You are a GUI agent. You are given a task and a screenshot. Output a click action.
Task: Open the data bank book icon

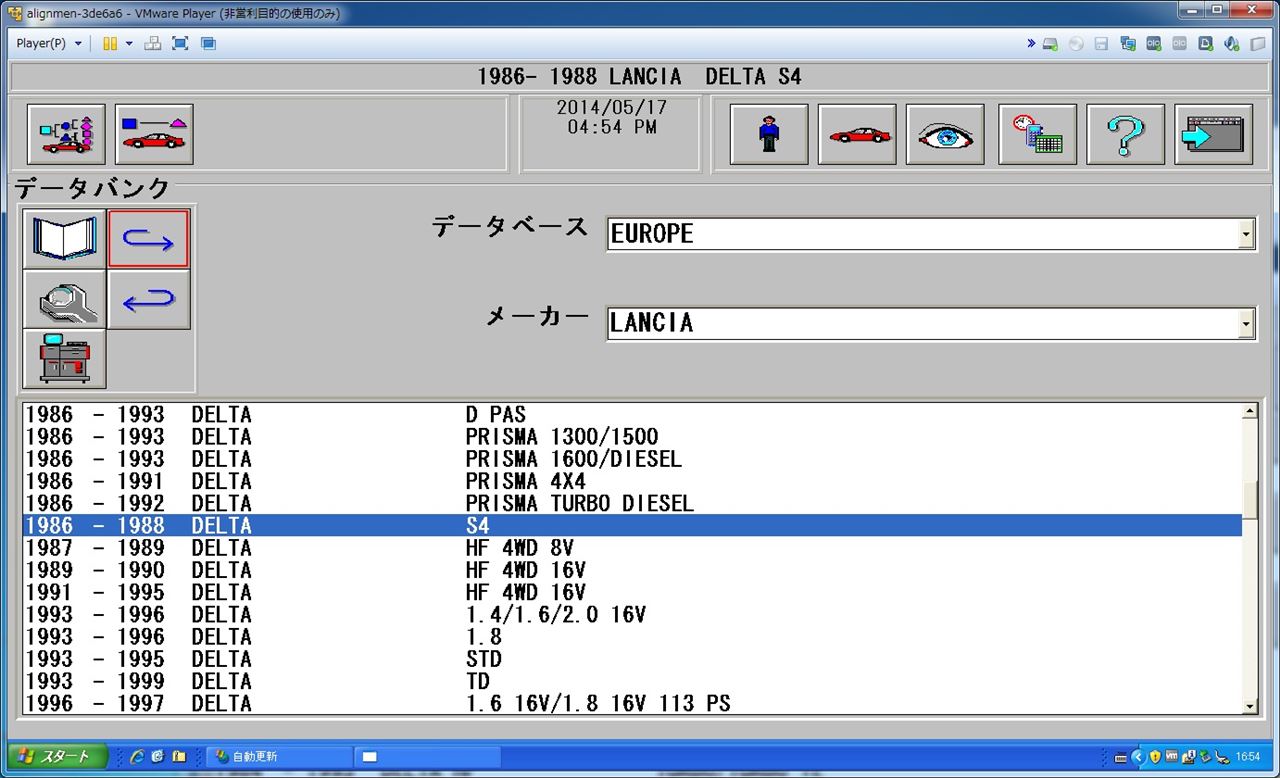click(65, 239)
